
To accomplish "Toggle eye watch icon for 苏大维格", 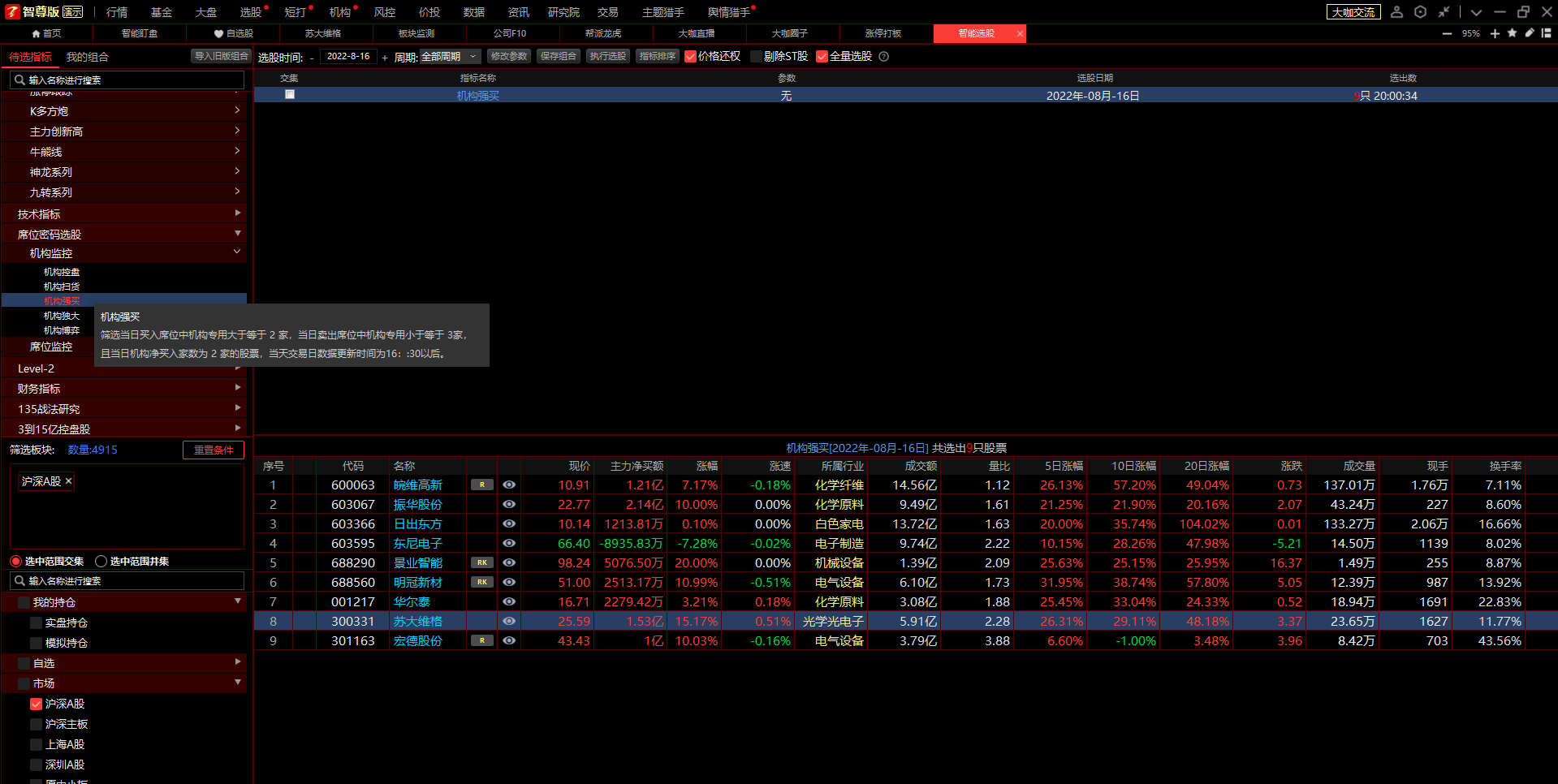I will click(x=509, y=621).
